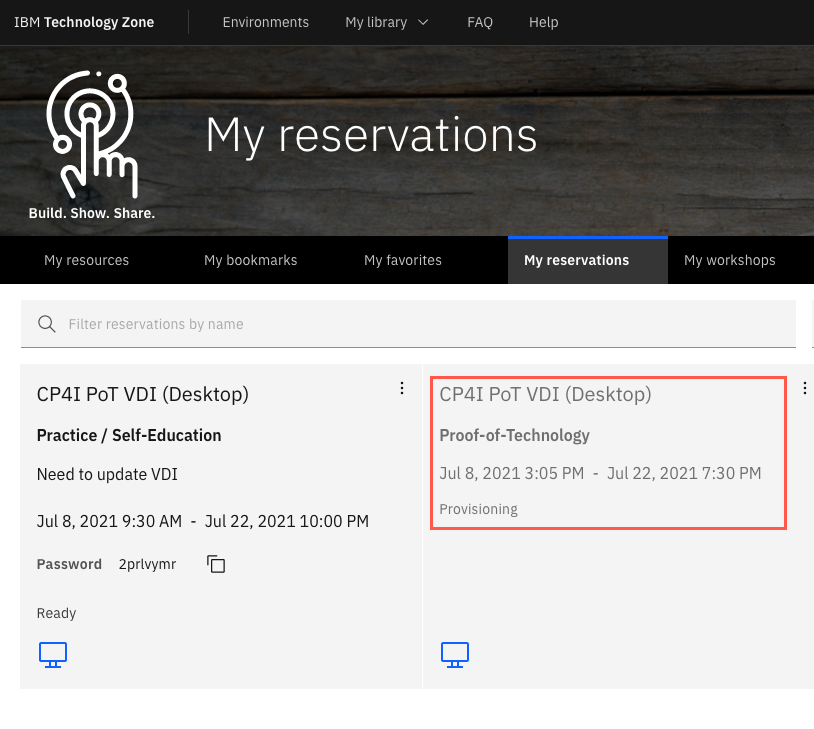Image resolution: width=814 pixels, height=729 pixels.
Task: Click the Jul 8, 2021 3:05 PM date range
Action: (601, 473)
